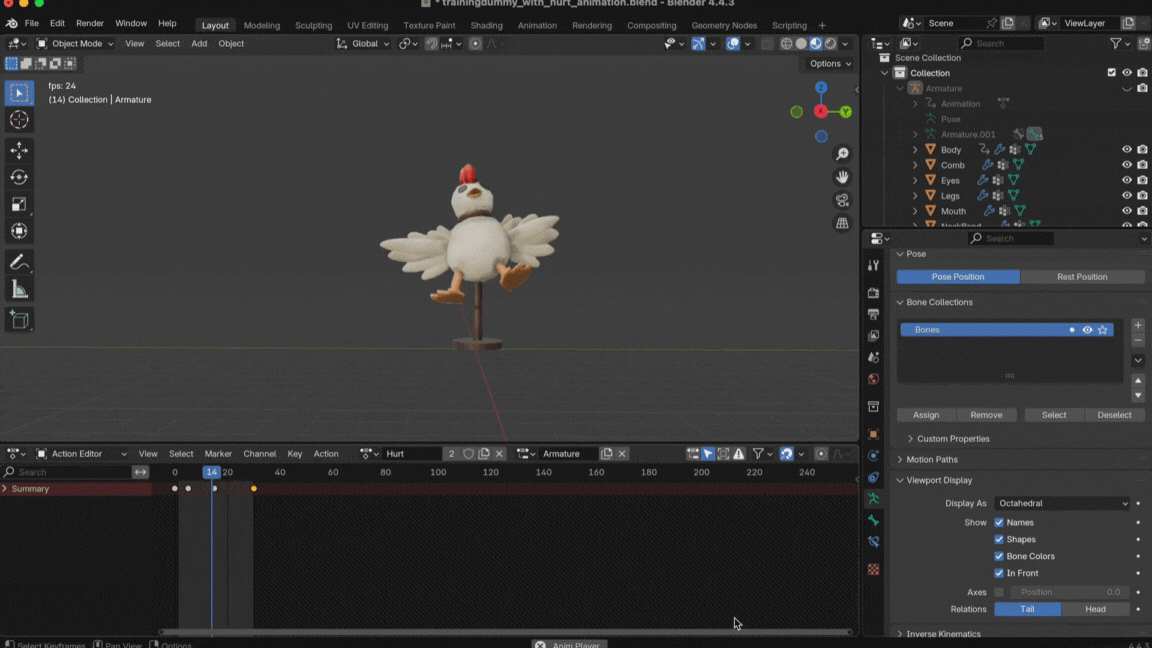Select the Cursor tool in the toolbar
This screenshot has width=1152, height=648.
[19, 120]
